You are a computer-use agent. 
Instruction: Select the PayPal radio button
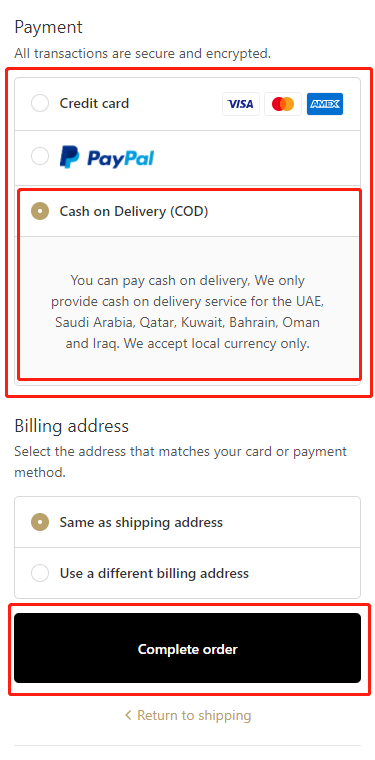[x=40, y=157]
